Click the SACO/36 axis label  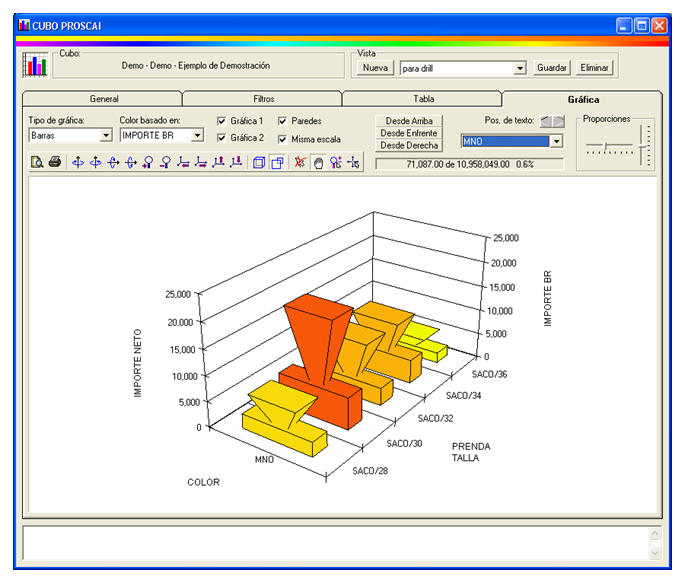tap(489, 374)
